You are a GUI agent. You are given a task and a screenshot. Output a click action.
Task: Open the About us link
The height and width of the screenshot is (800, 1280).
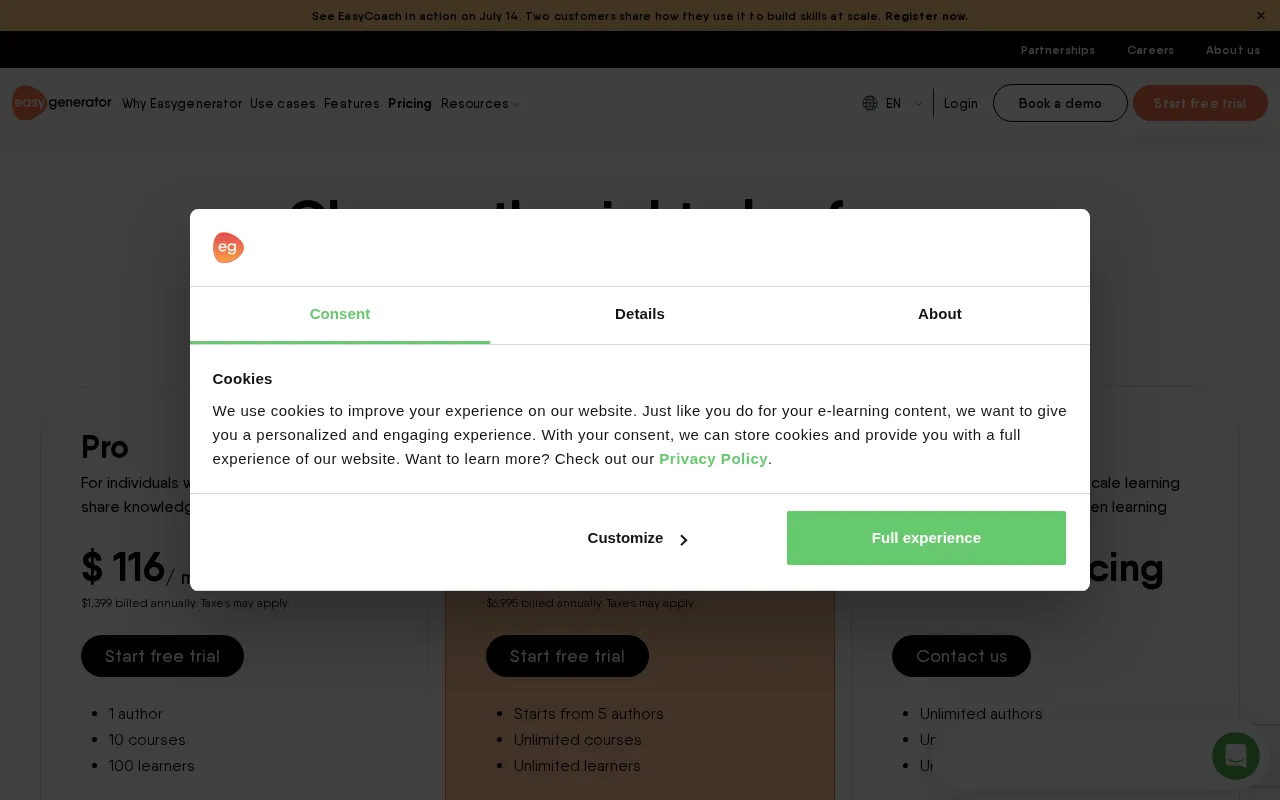coord(1233,50)
